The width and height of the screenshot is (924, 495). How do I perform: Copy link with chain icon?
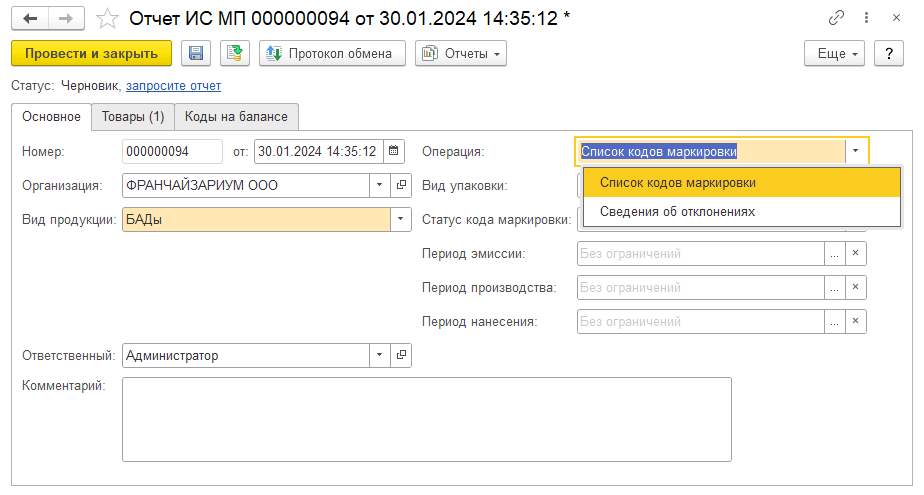point(836,19)
